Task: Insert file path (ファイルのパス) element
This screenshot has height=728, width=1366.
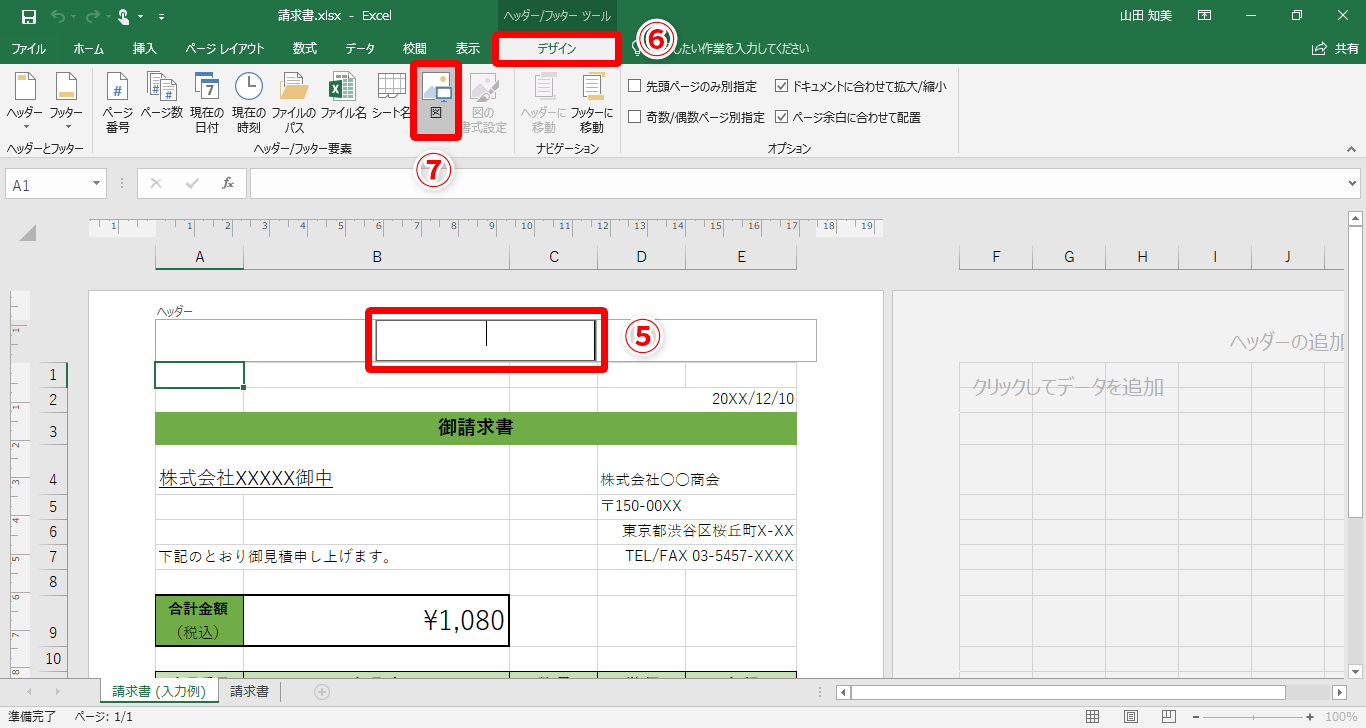Action: pyautogui.click(x=293, y=103)
